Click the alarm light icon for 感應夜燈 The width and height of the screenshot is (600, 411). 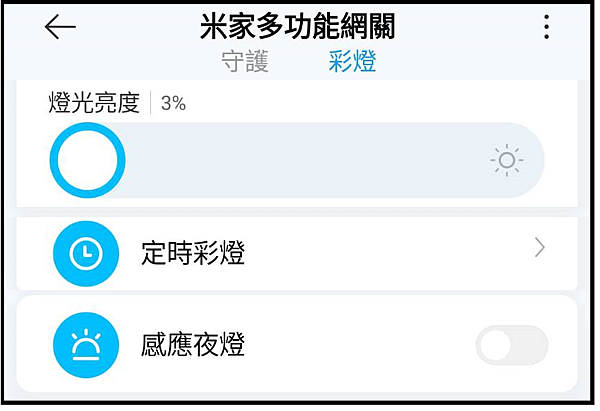coord(86,345)
